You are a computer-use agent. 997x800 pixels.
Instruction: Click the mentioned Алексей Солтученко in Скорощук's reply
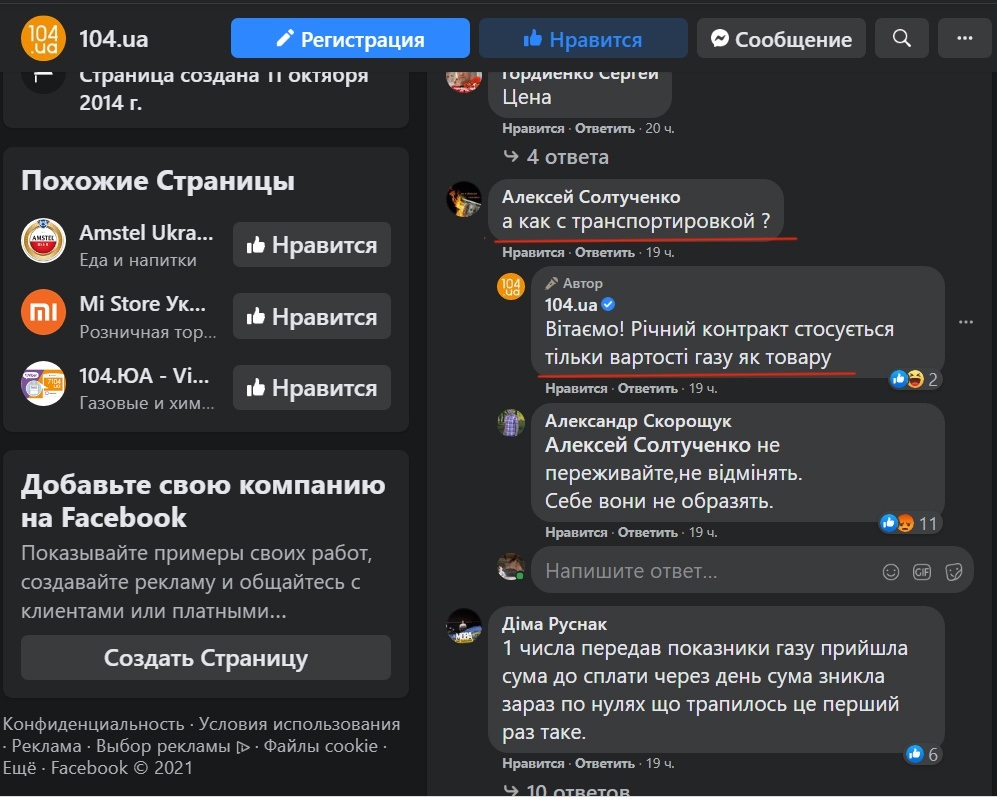coord(648,445)
